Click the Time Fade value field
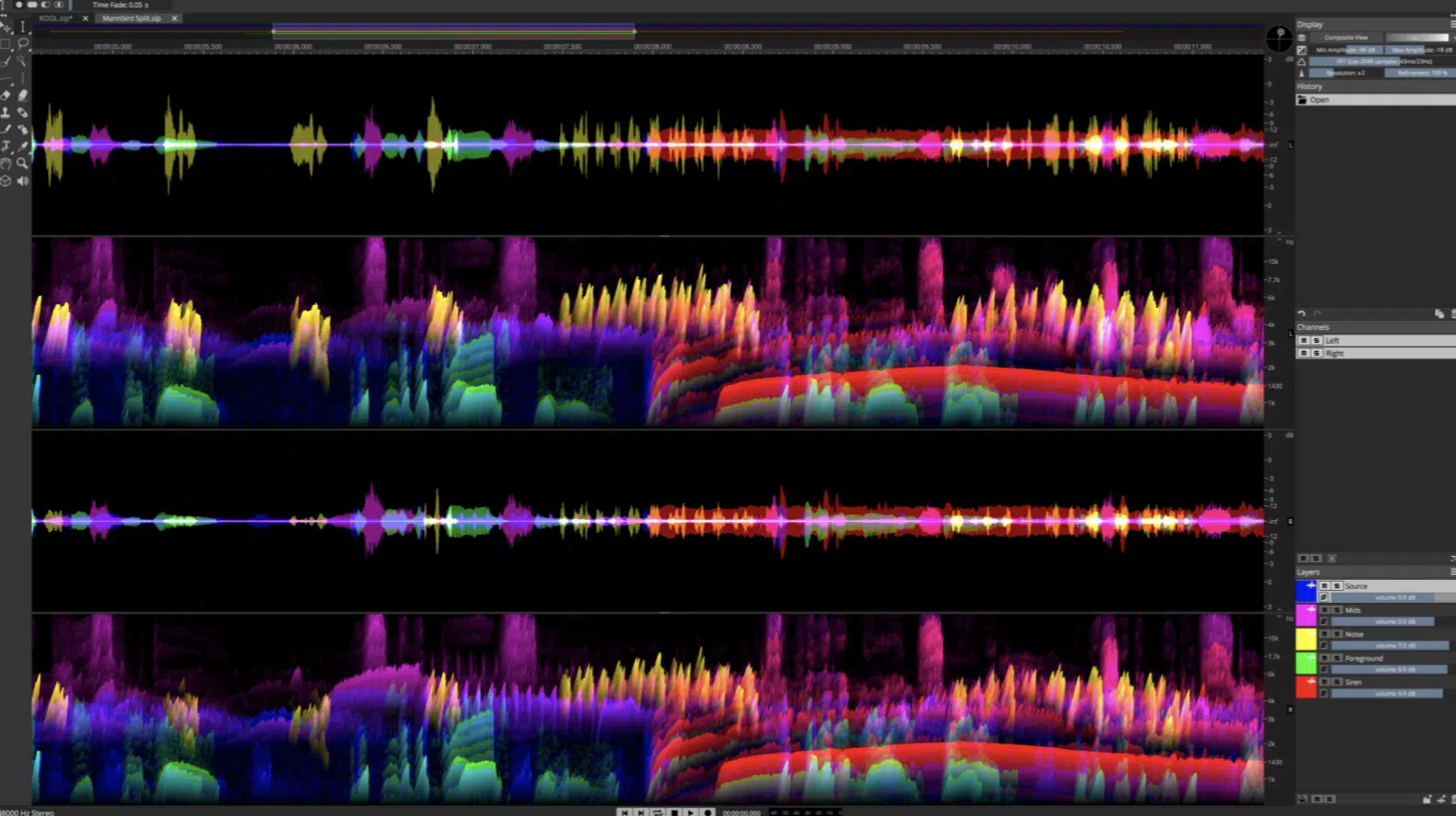Viewport: 1456px width, 816px height. click(120, 5)
